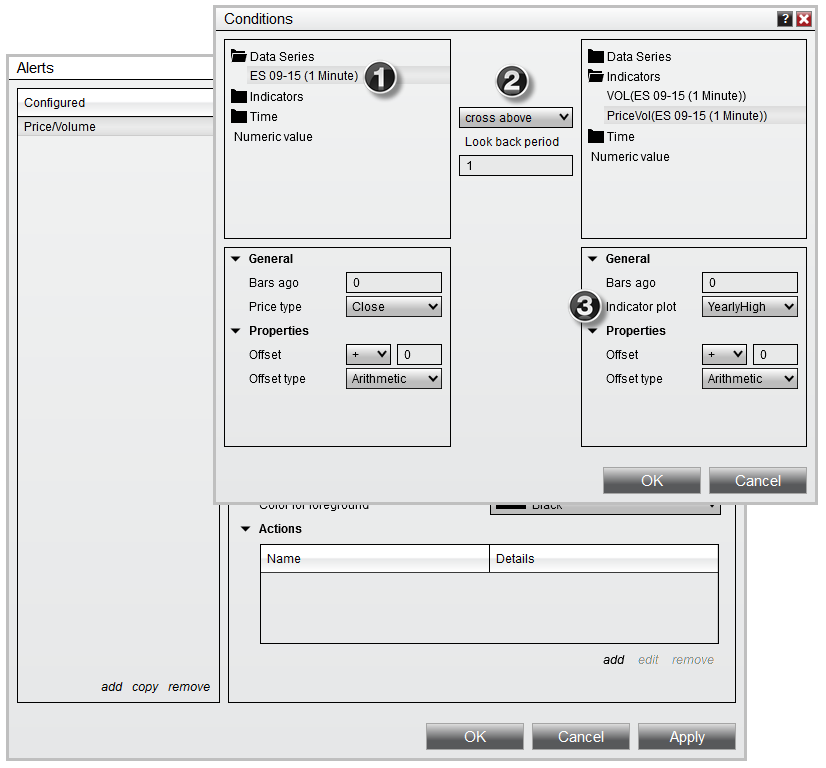826x768 pixels.
Task: Select ES 09-15 (1 Minute) data series
Action: pos(304,76)
